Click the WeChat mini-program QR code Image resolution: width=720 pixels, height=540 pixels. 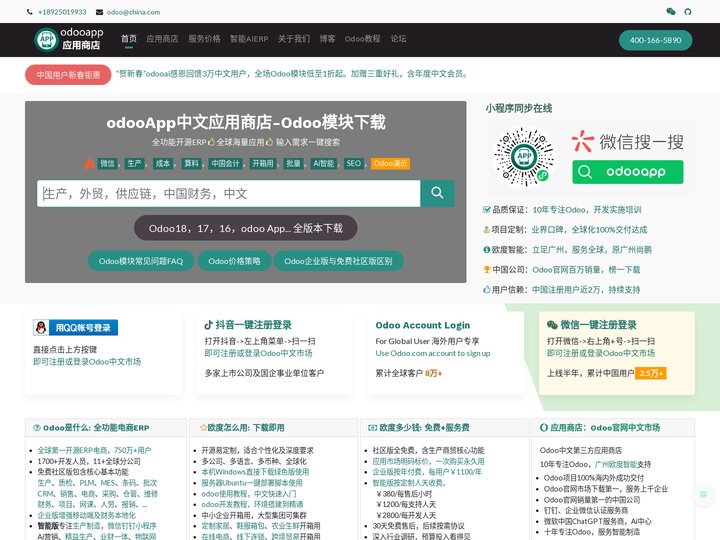(x=524, y=157)
